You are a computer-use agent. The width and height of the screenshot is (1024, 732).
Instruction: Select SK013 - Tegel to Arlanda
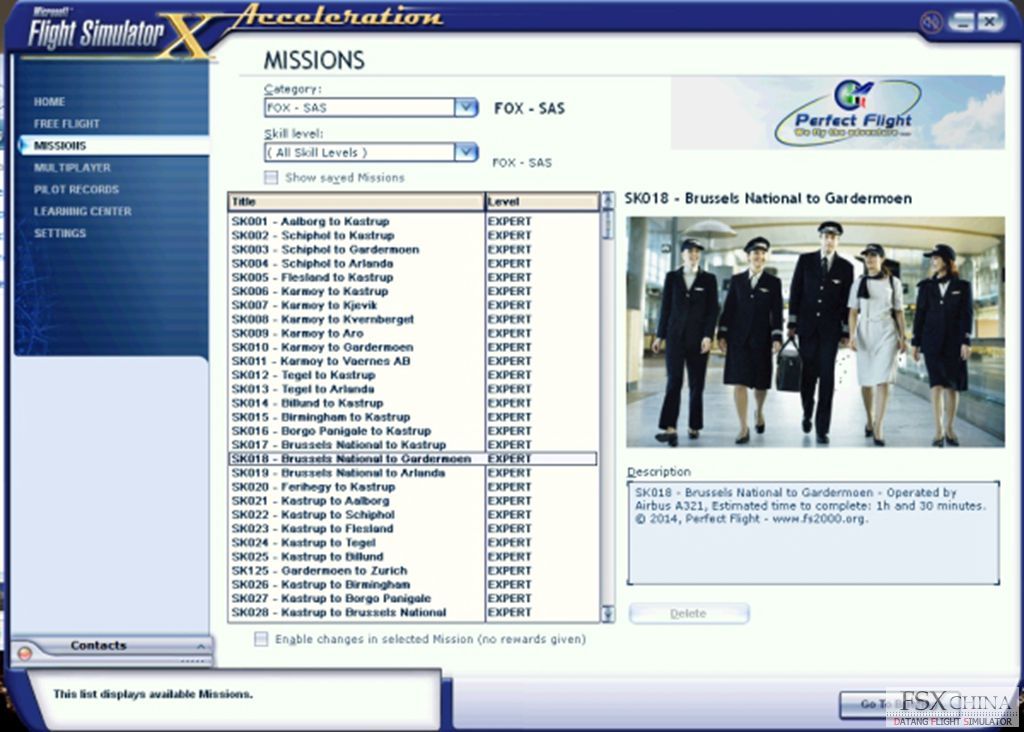pos(413,389)
